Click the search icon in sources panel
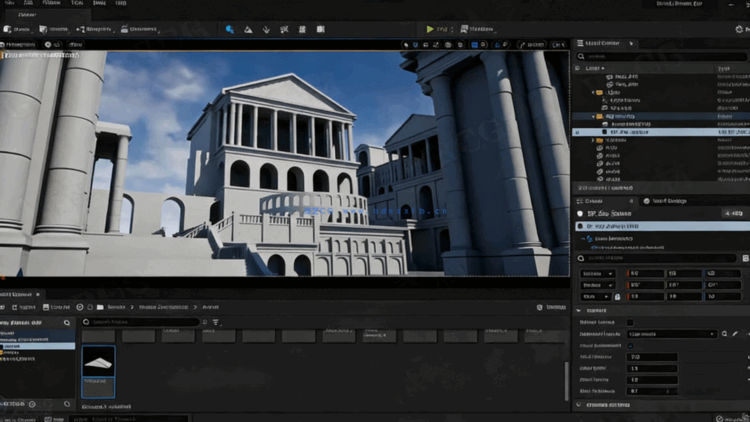The width and height of the screenshot is (750, 422). [66, 323]
